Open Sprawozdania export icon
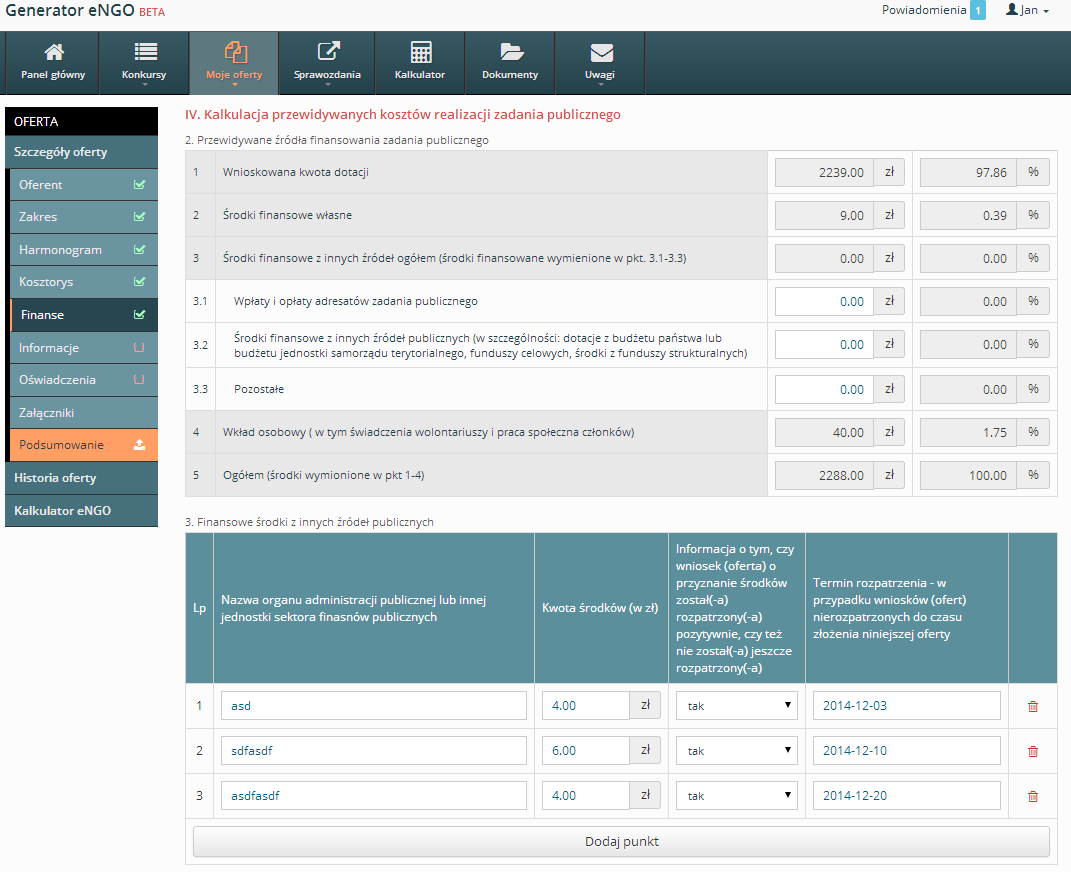 pyautogui.click(x=329, y=51)
